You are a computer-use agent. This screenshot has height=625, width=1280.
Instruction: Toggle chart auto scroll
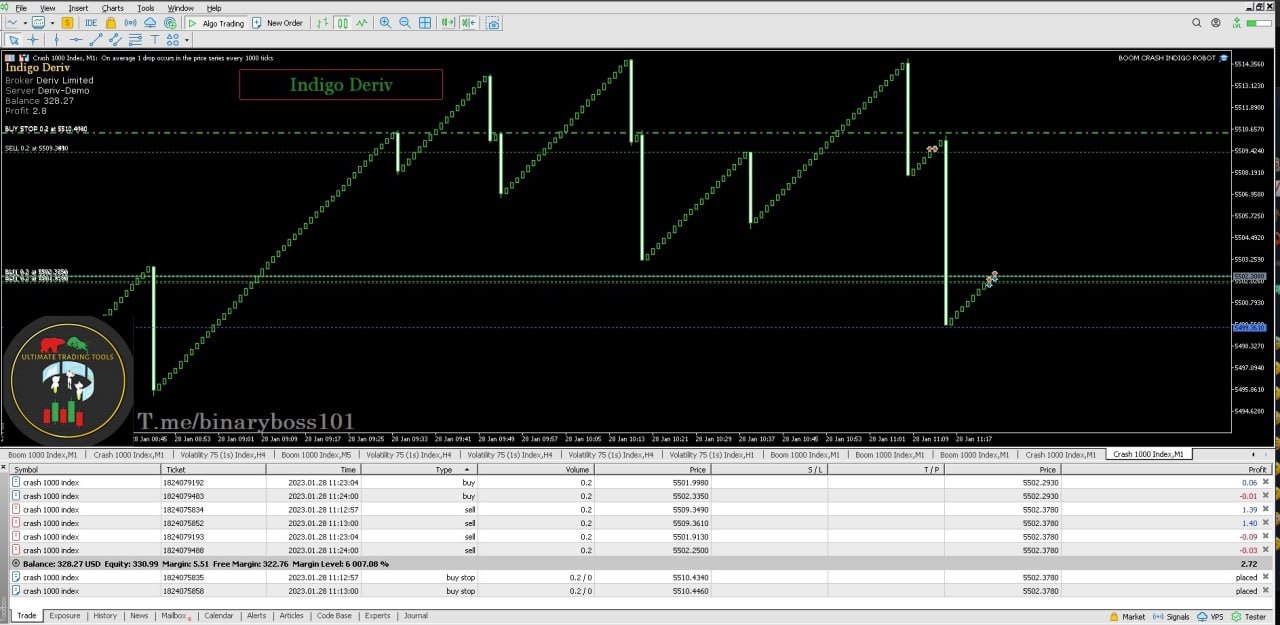(x=446, y=23)
